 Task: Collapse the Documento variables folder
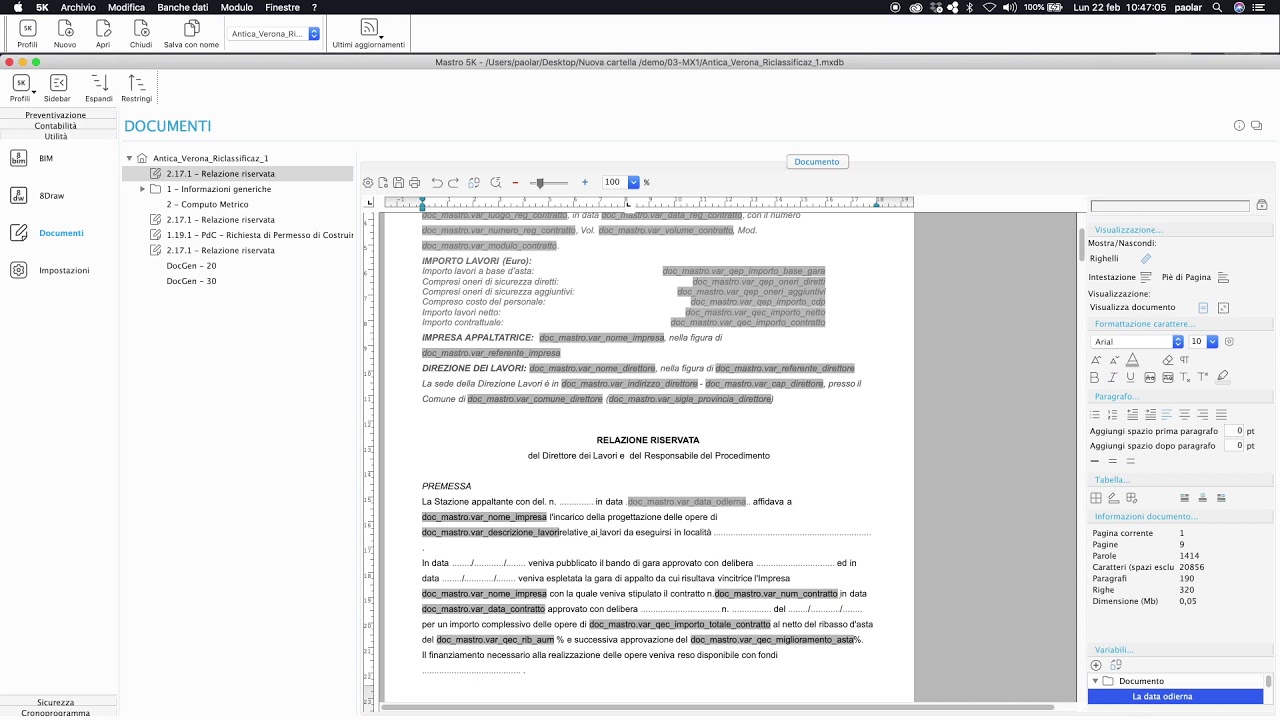pos(1096,681)
